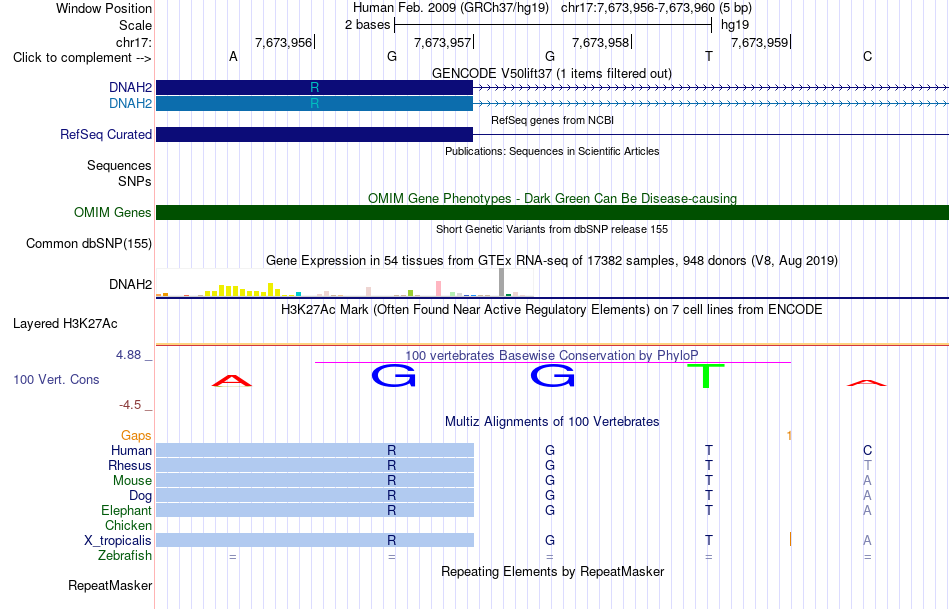
Task: Click the 100 Vert. Cons label
Action: click(56, 380)
